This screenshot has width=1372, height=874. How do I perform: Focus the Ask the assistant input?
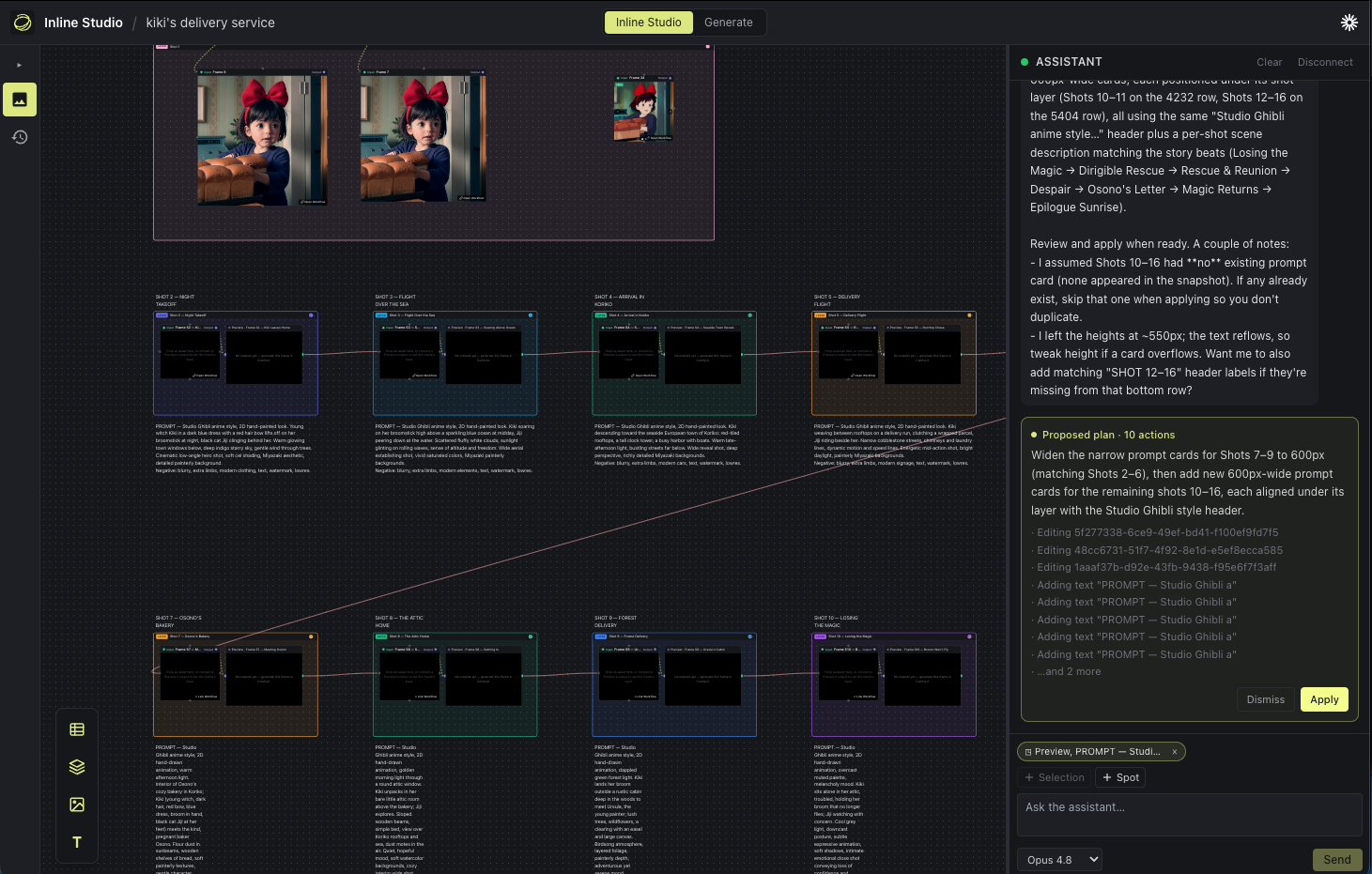[1189, 815]
